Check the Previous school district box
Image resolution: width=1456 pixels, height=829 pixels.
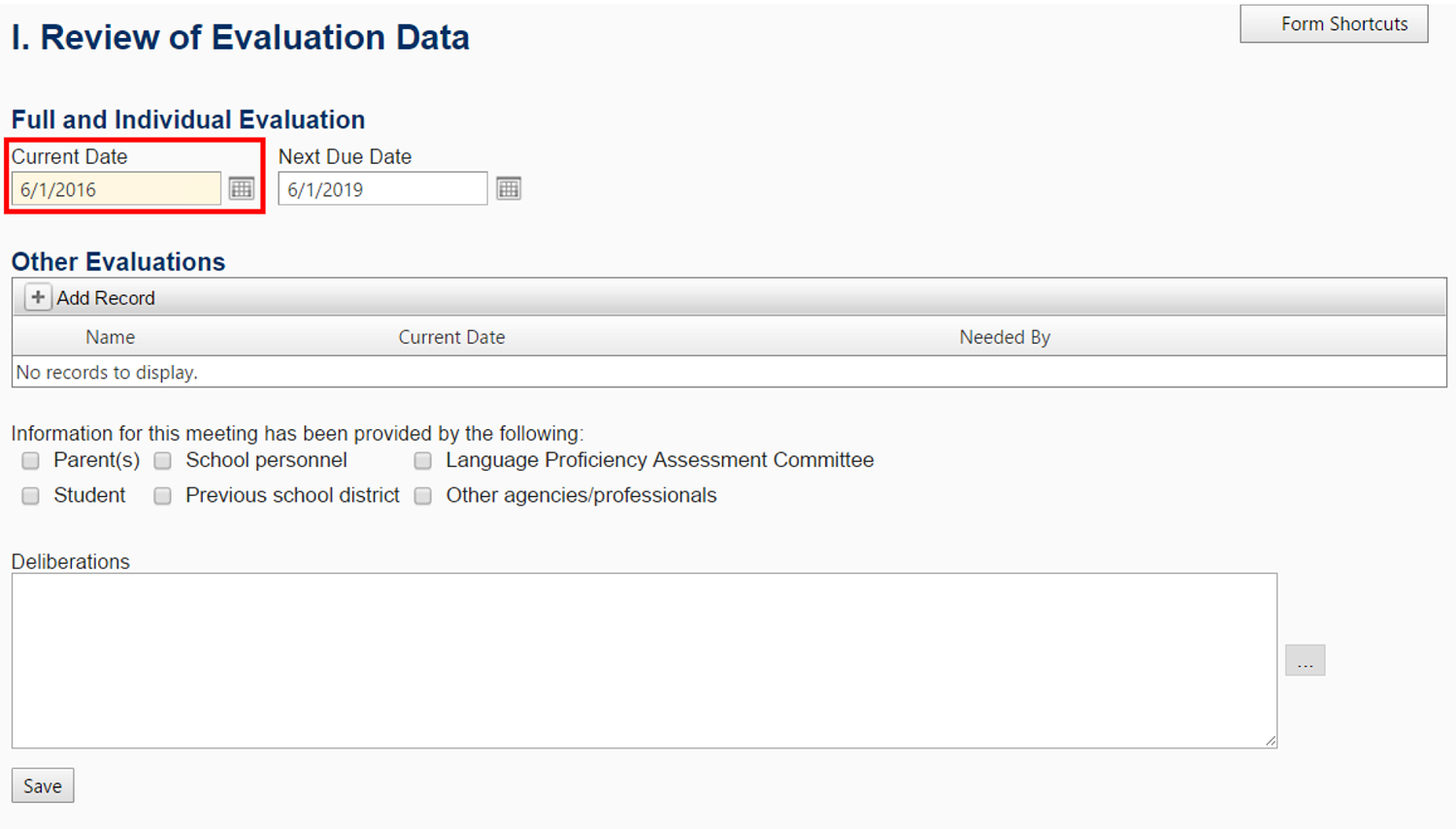pos(161,495)
